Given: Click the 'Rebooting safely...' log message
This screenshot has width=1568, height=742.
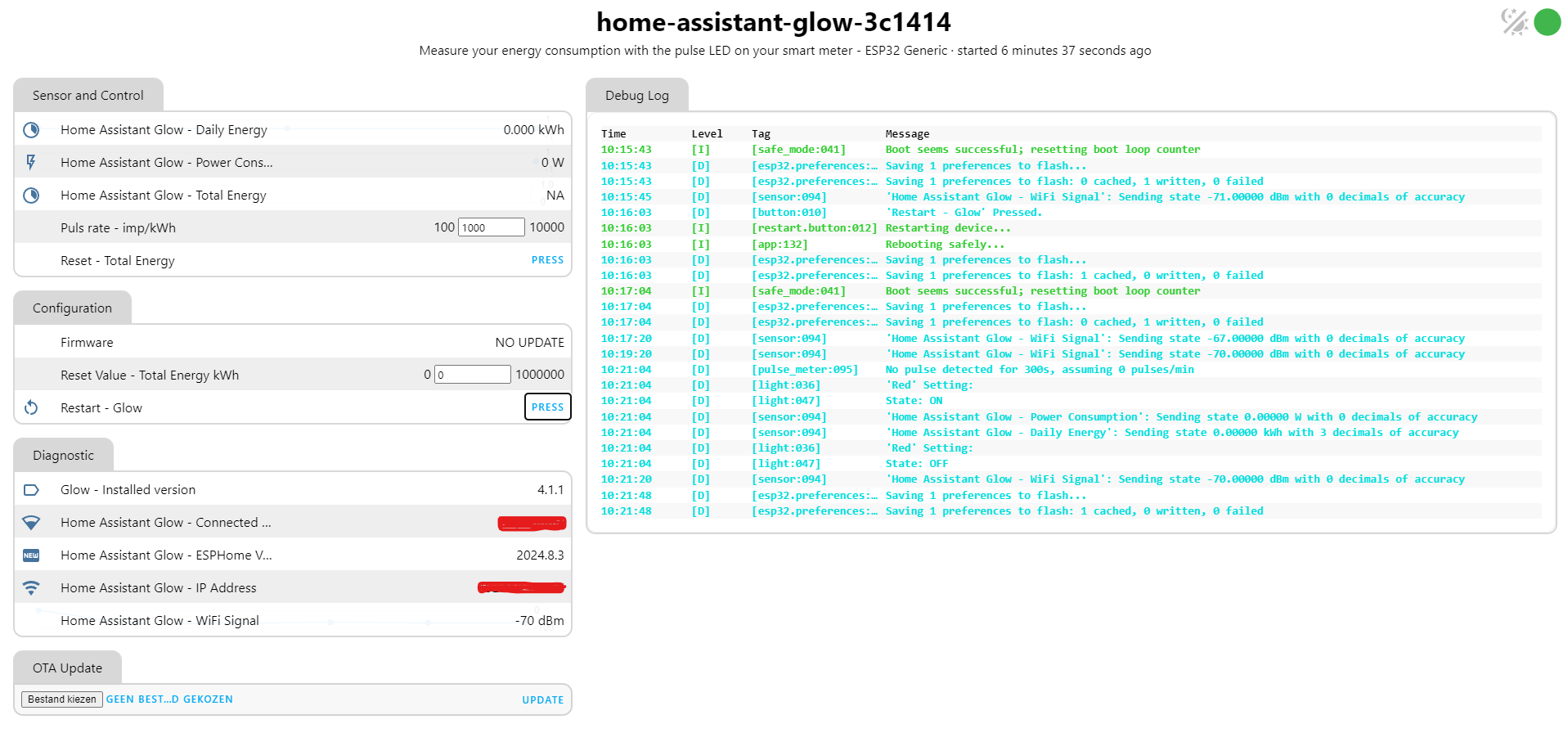Looking at the screenshot, I should pos(945,245).
